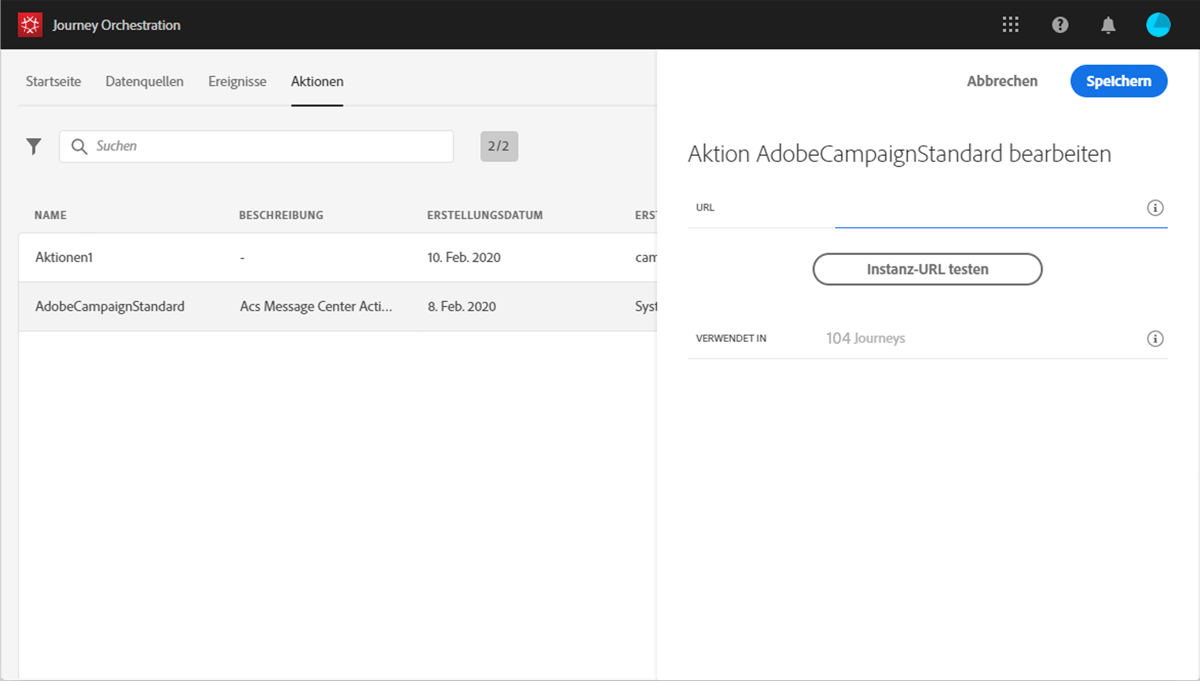Show info for Verwendet in row
The height and width of the screenshot is (681, 1200).
click(x=1155, y=339)
